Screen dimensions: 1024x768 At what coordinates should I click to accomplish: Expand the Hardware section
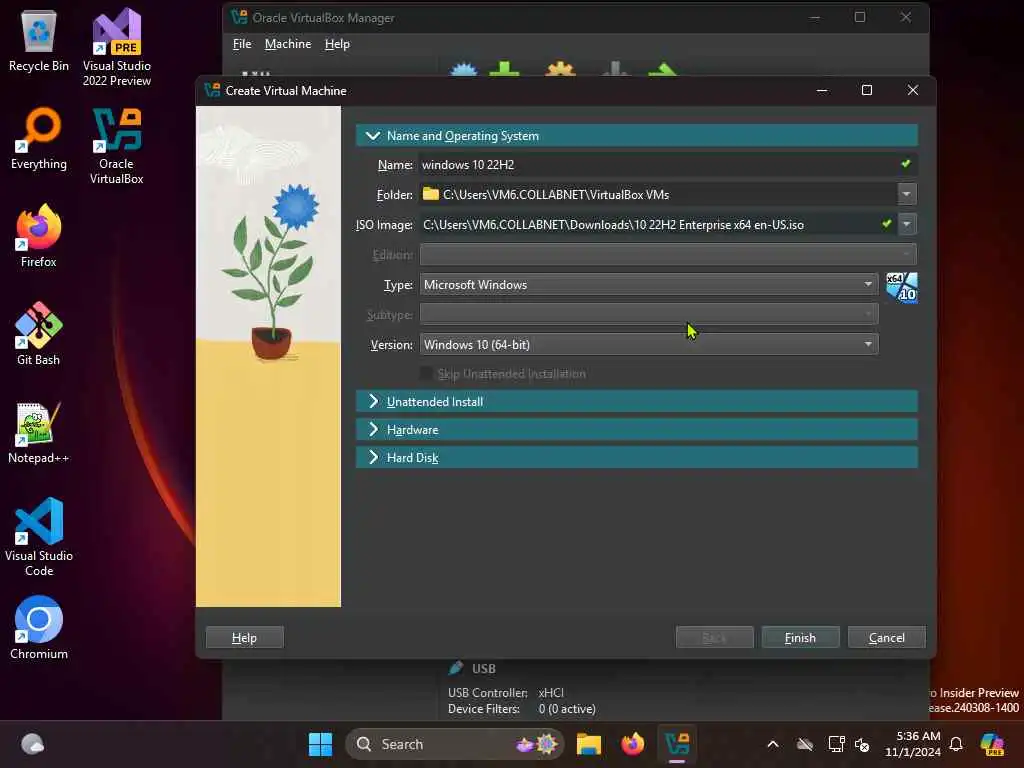coord(637,430)
